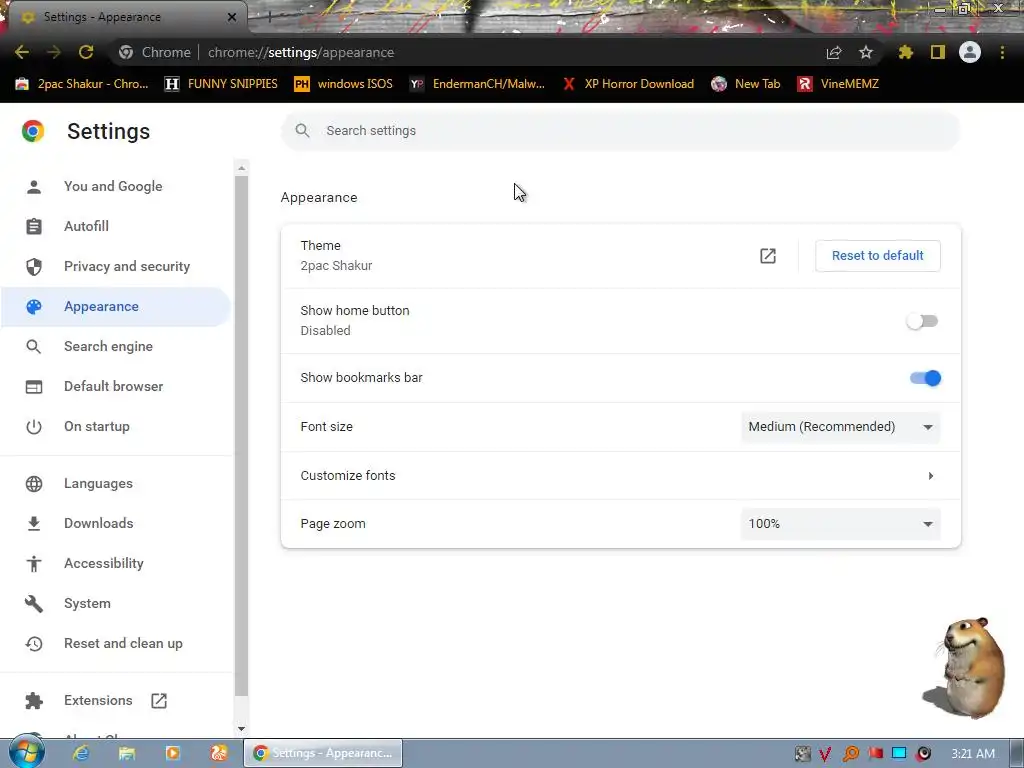Click the Windows Start orb
This screenshot has height=768, width=1024.
(27, 752)
